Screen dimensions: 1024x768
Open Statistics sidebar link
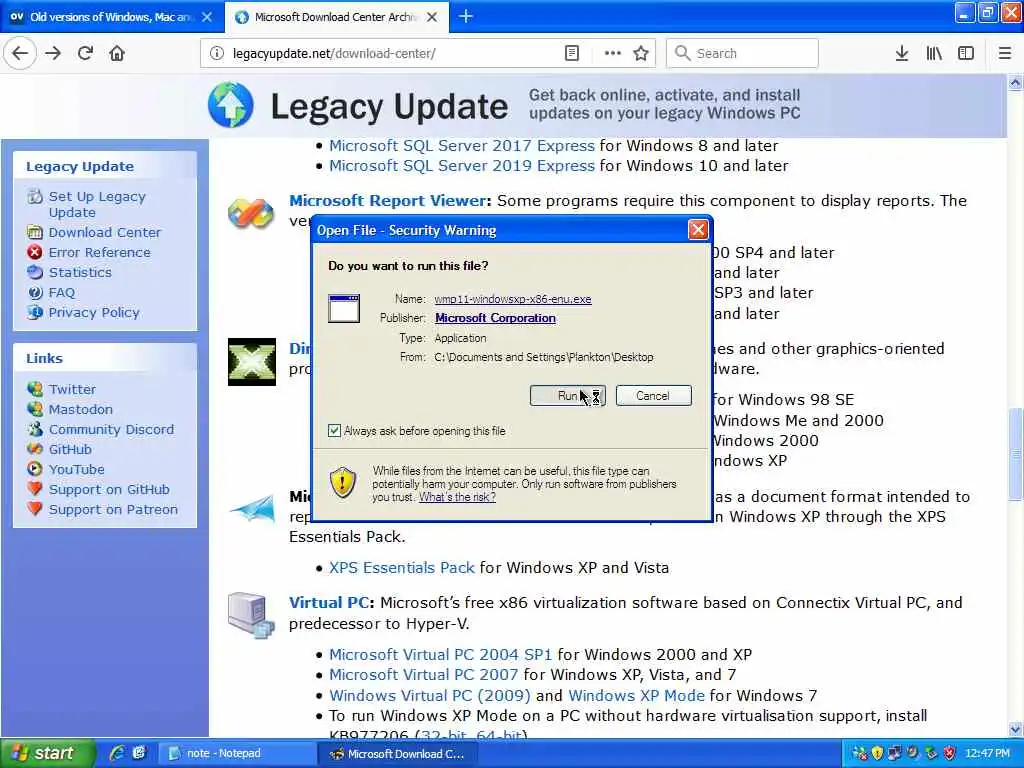(x=80, y=272)
